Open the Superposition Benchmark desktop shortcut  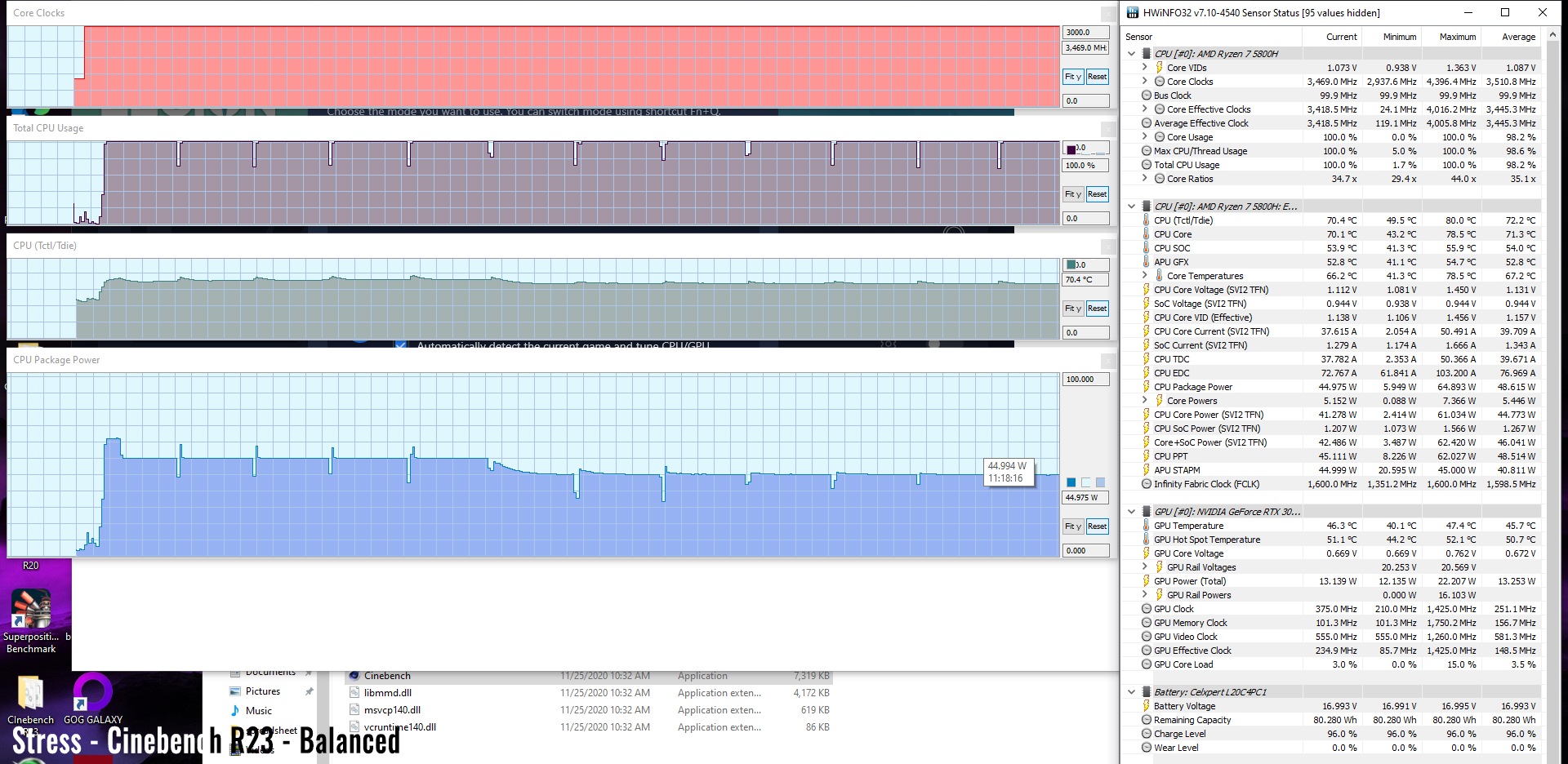pos(31,612)
